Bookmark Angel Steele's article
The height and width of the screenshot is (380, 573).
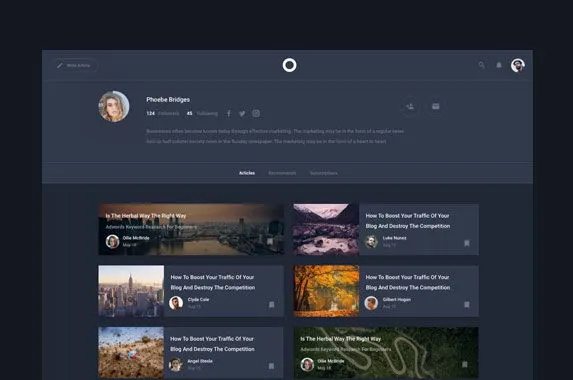271,366
